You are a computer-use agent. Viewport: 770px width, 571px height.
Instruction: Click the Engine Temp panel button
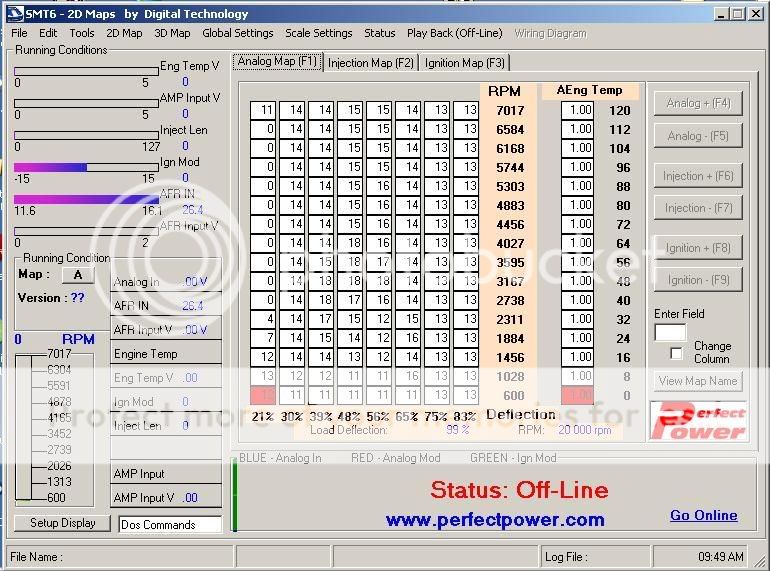click(166, 354)
